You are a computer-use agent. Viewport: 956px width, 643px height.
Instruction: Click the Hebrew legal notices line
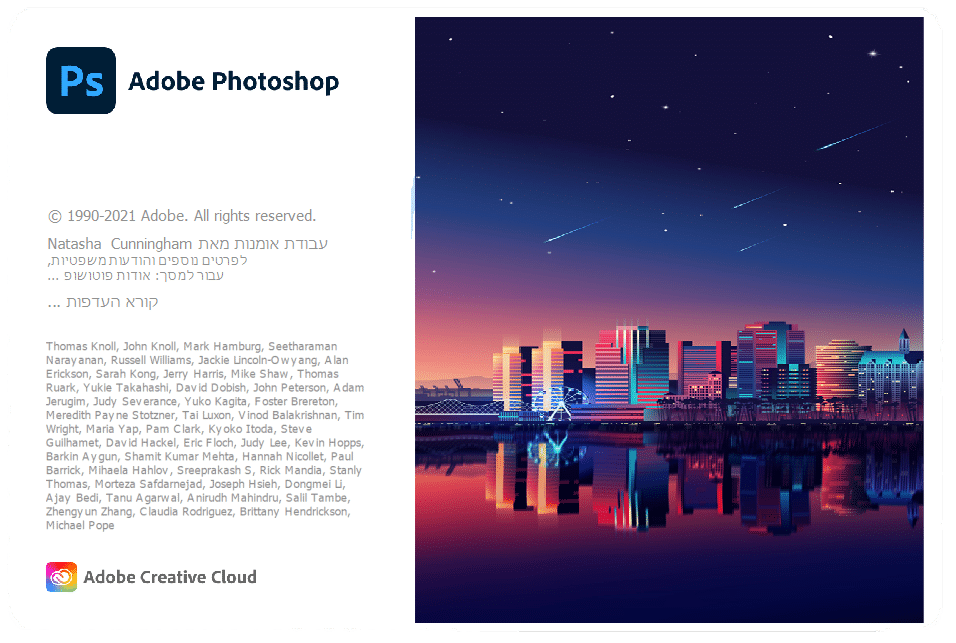[x=147, y=260]
